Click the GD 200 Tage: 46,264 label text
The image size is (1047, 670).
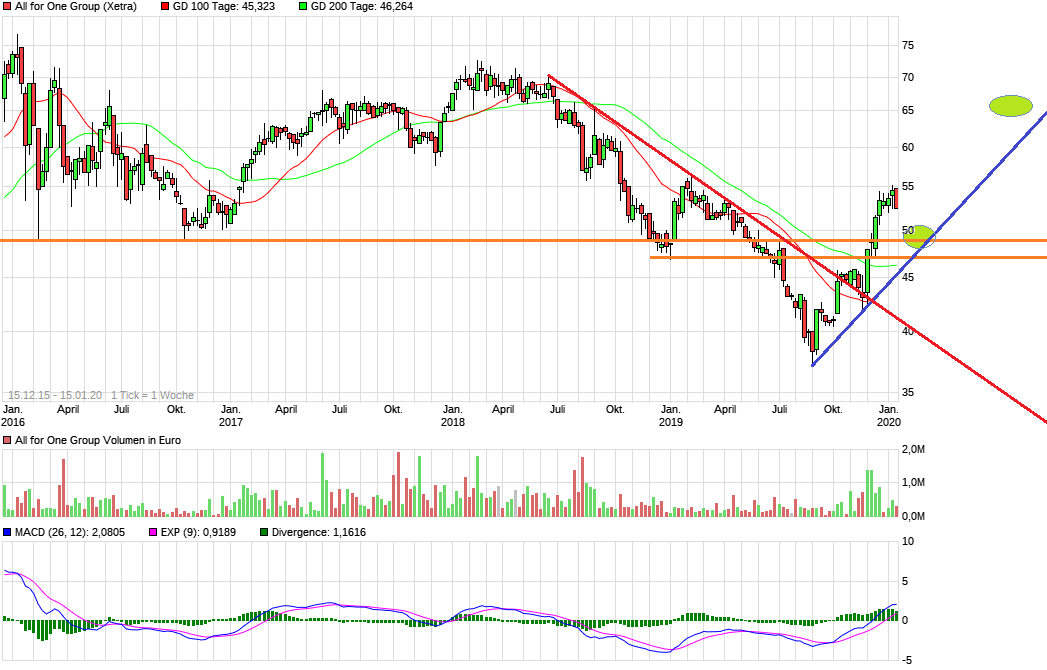tap(361, 6)
